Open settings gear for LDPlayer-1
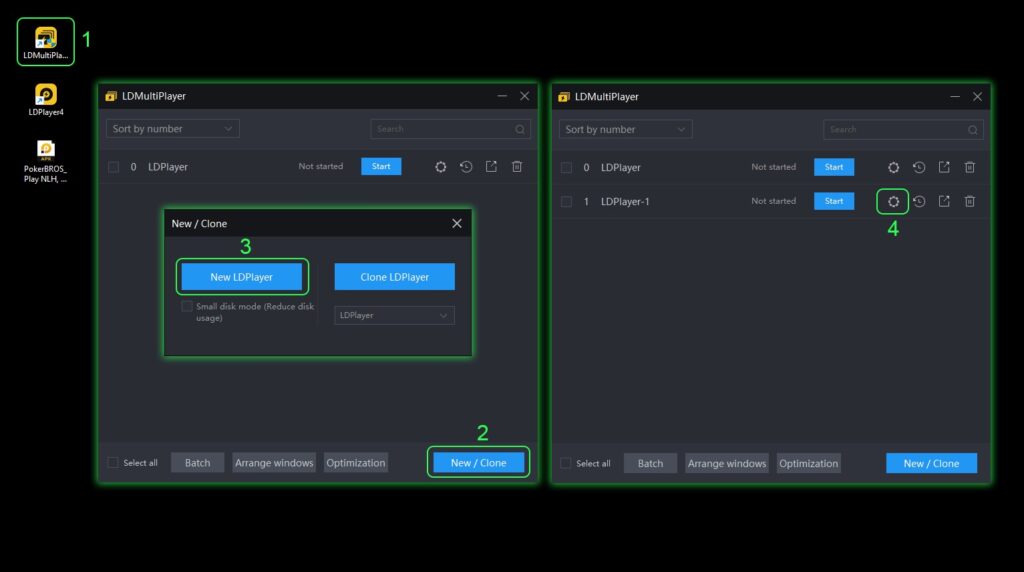The image size is (1024, 572). click(x=893, y=201)
